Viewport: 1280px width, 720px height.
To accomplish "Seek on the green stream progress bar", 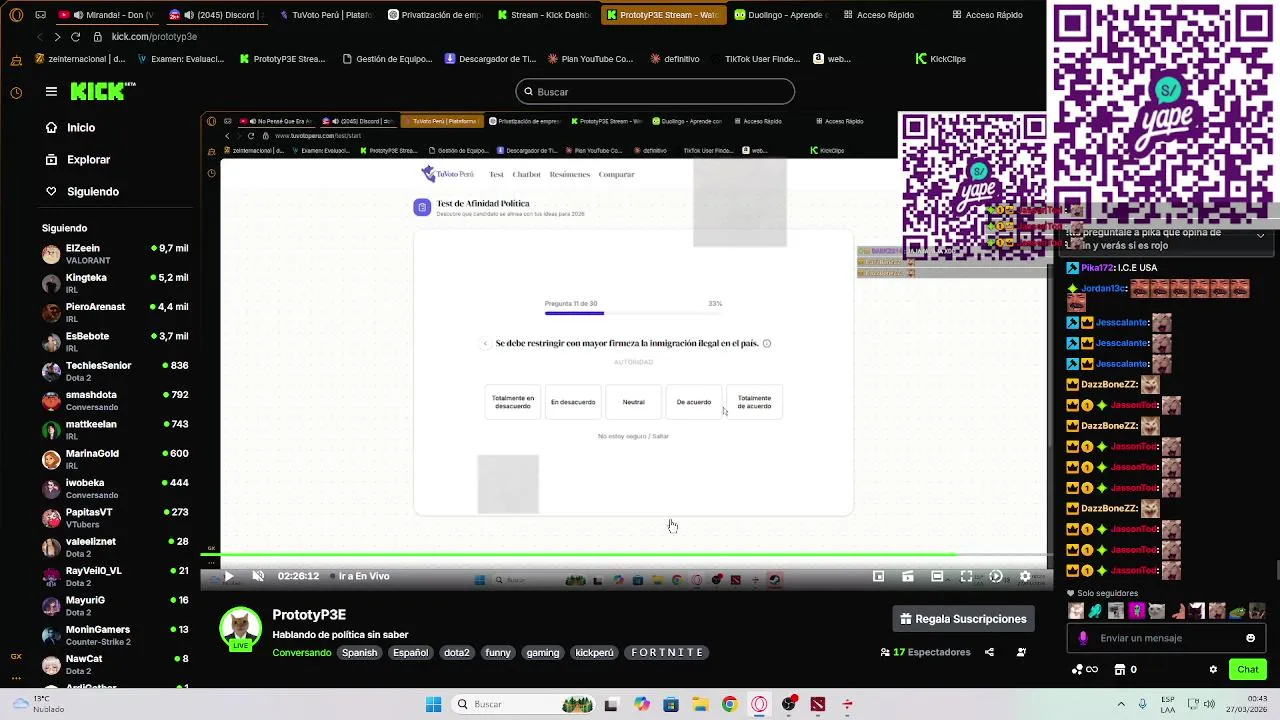I will [x=628, y=554].
